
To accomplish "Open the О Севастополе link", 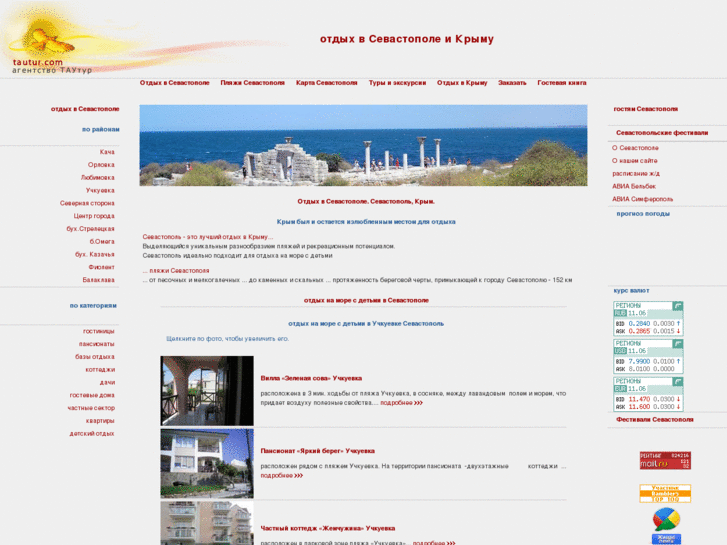I will [635, 148].
